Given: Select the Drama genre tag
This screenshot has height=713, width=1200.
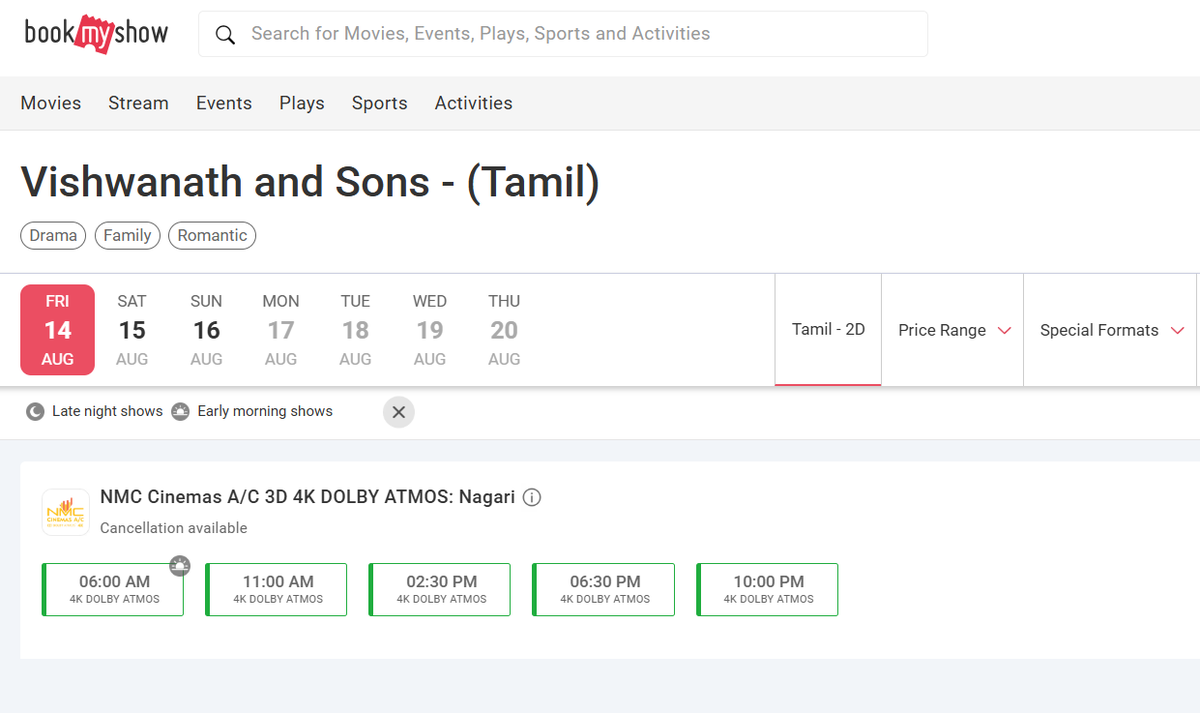Looking at the screenshot, I should tap(53, 235).
